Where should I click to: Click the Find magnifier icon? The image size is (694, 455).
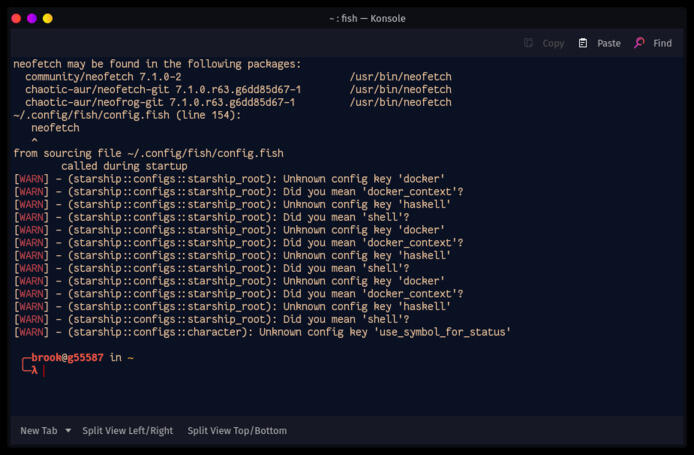click(x=639, y=43)
